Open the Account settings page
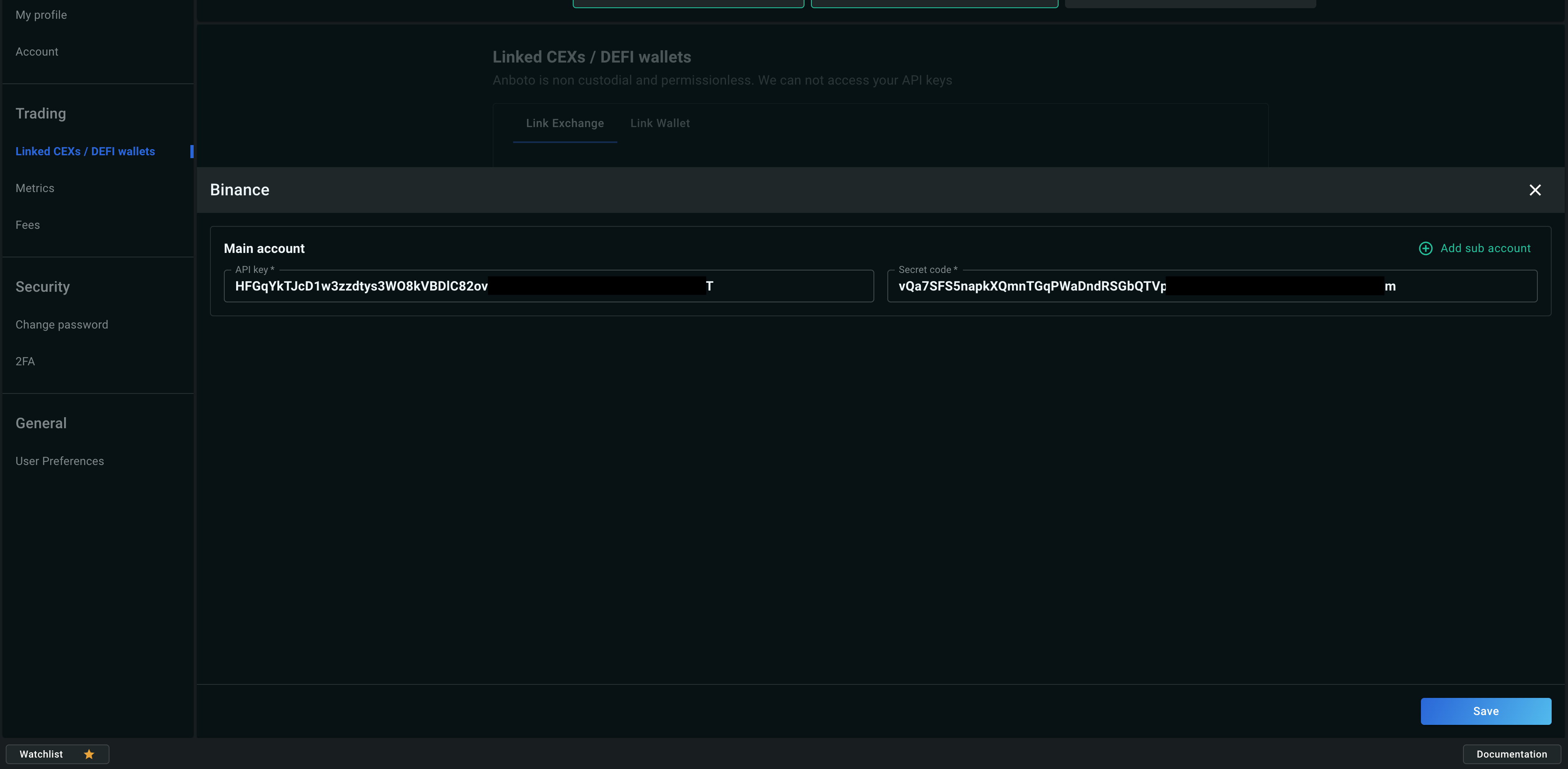Viewport: 1568px width, 769px height. [x=37, y=52]
